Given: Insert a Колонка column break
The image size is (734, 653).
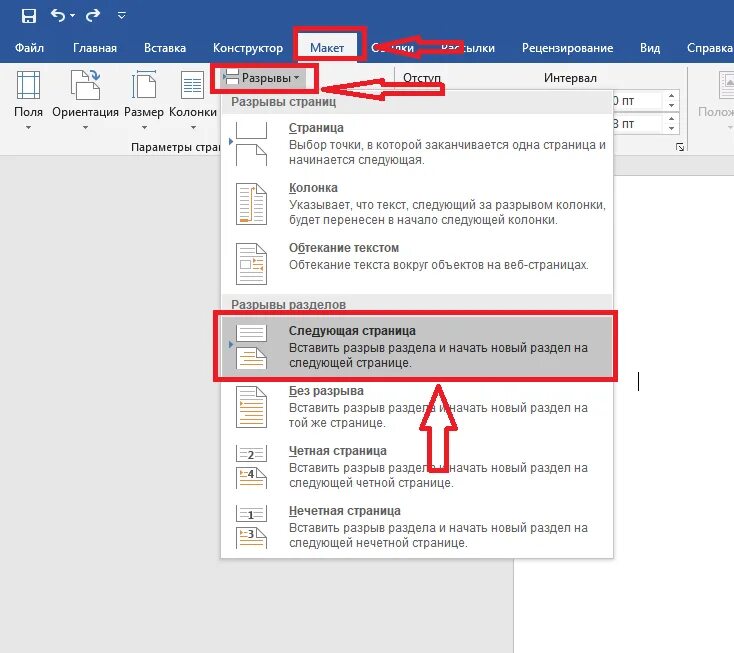Looking at the screenshot, I should point(417,204).
